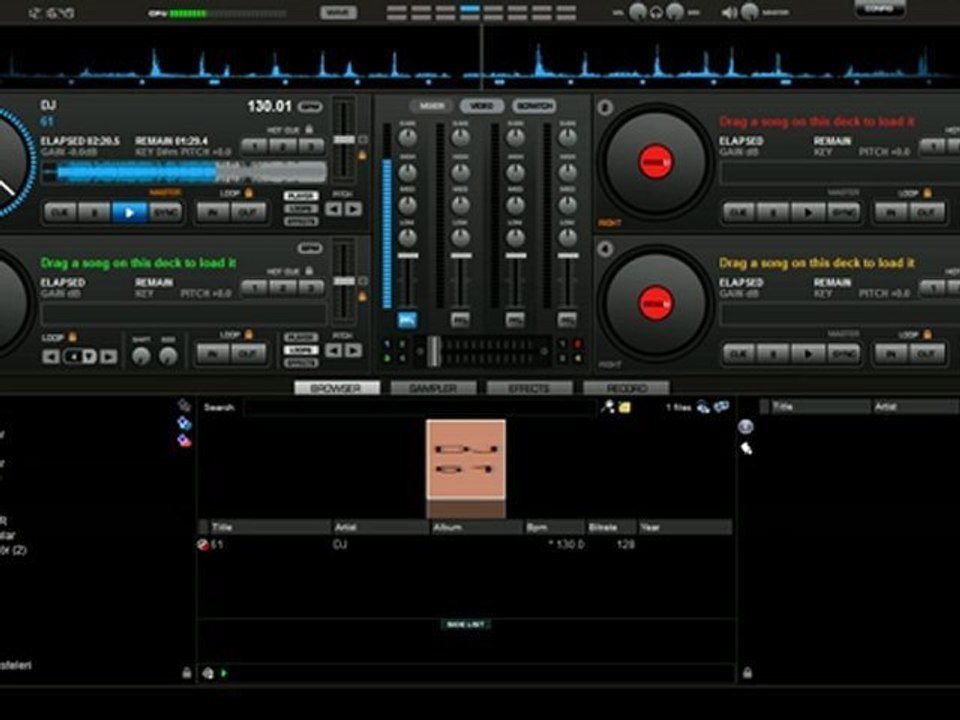Click the second channel HIGH knob
The image size is (960, 720).
point(460,172)
